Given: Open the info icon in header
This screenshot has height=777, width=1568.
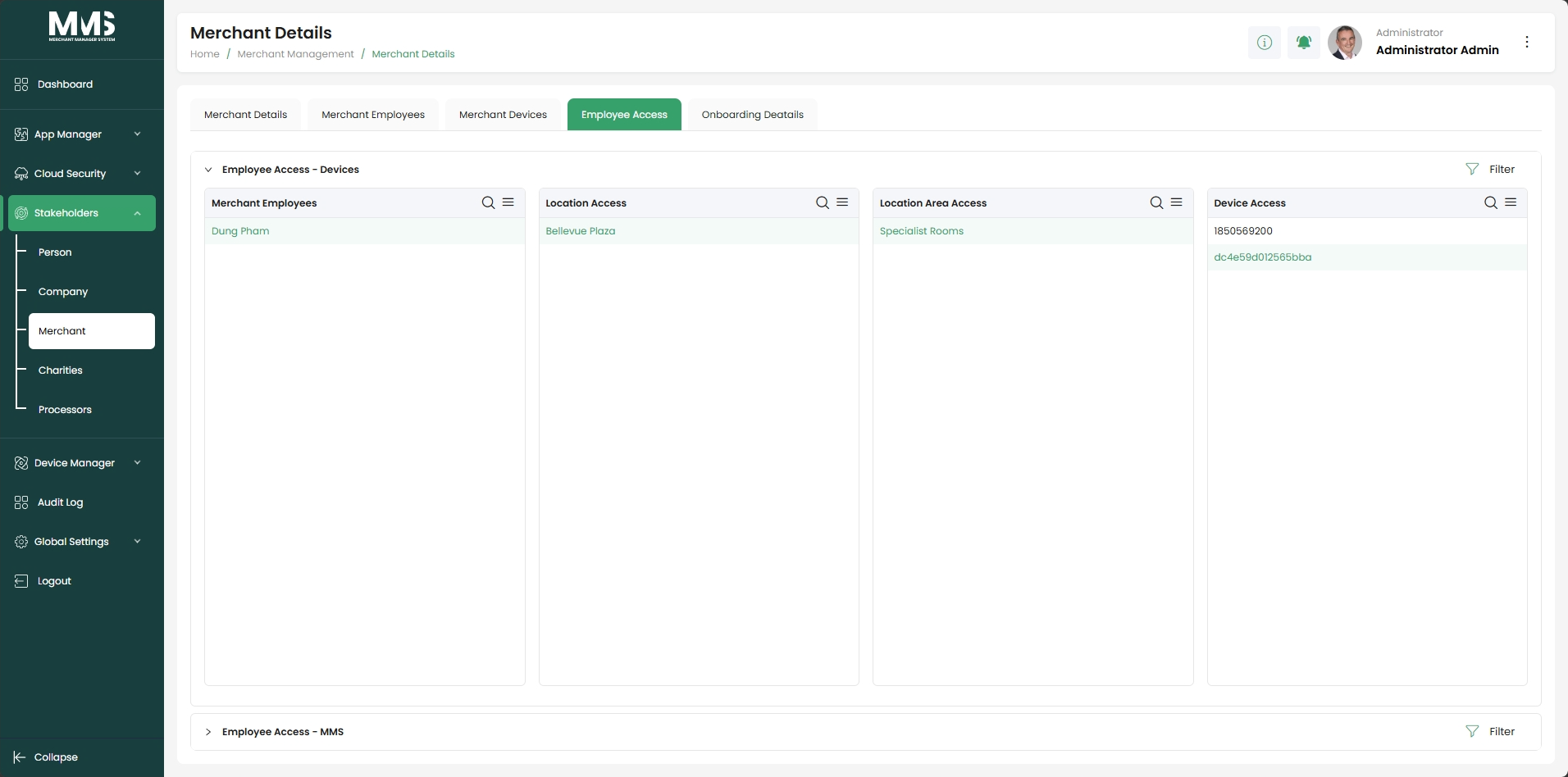Looking at the screenshot, I should [1265, 43].
